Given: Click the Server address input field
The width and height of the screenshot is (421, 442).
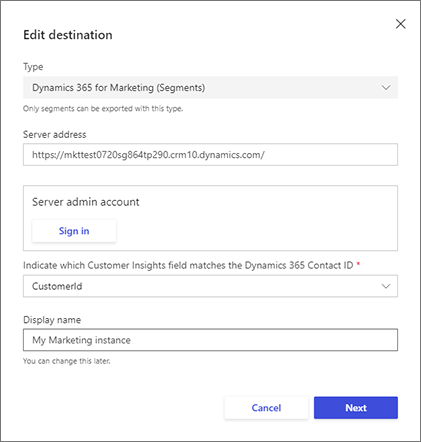Looking at the screenshot, I should coord(210,155).
